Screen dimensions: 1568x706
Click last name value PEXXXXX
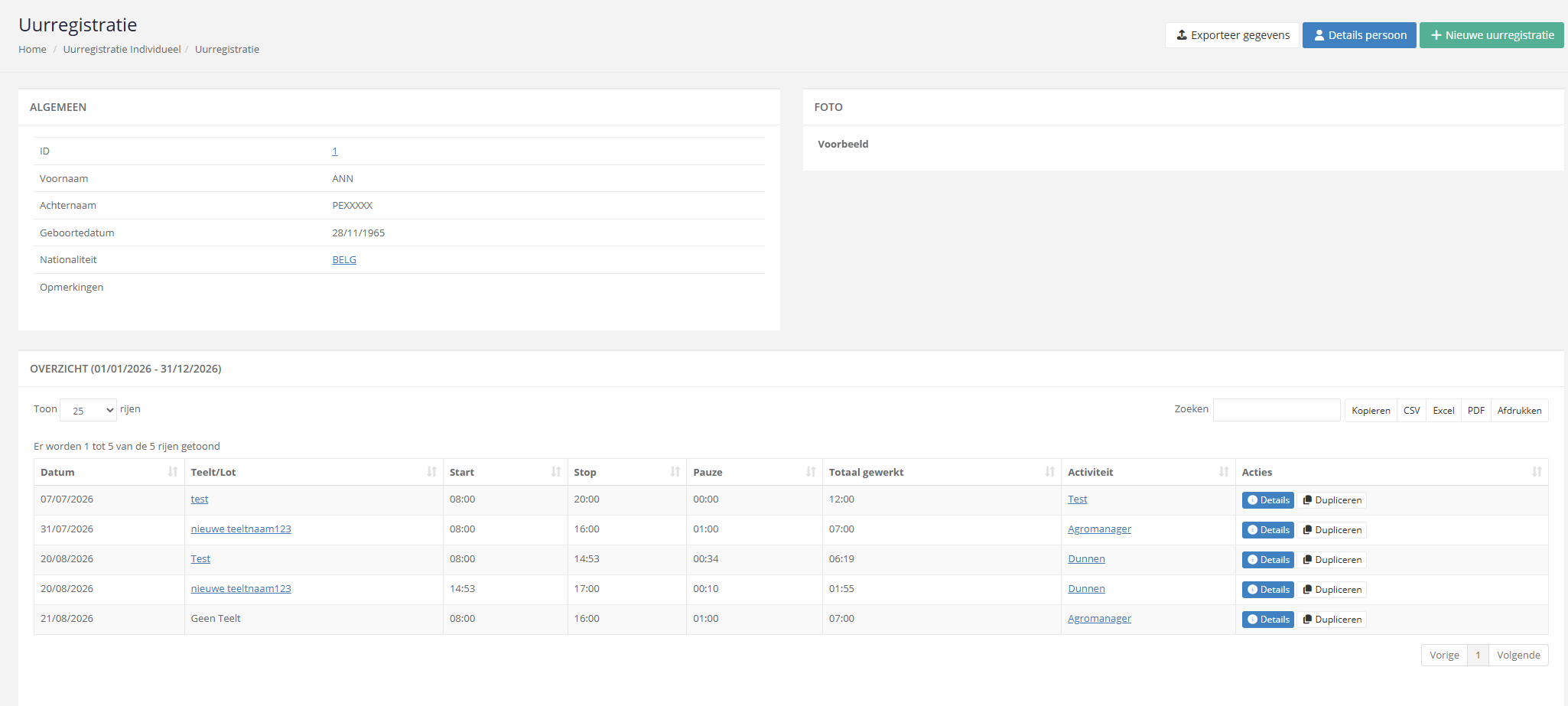[352, 206]
